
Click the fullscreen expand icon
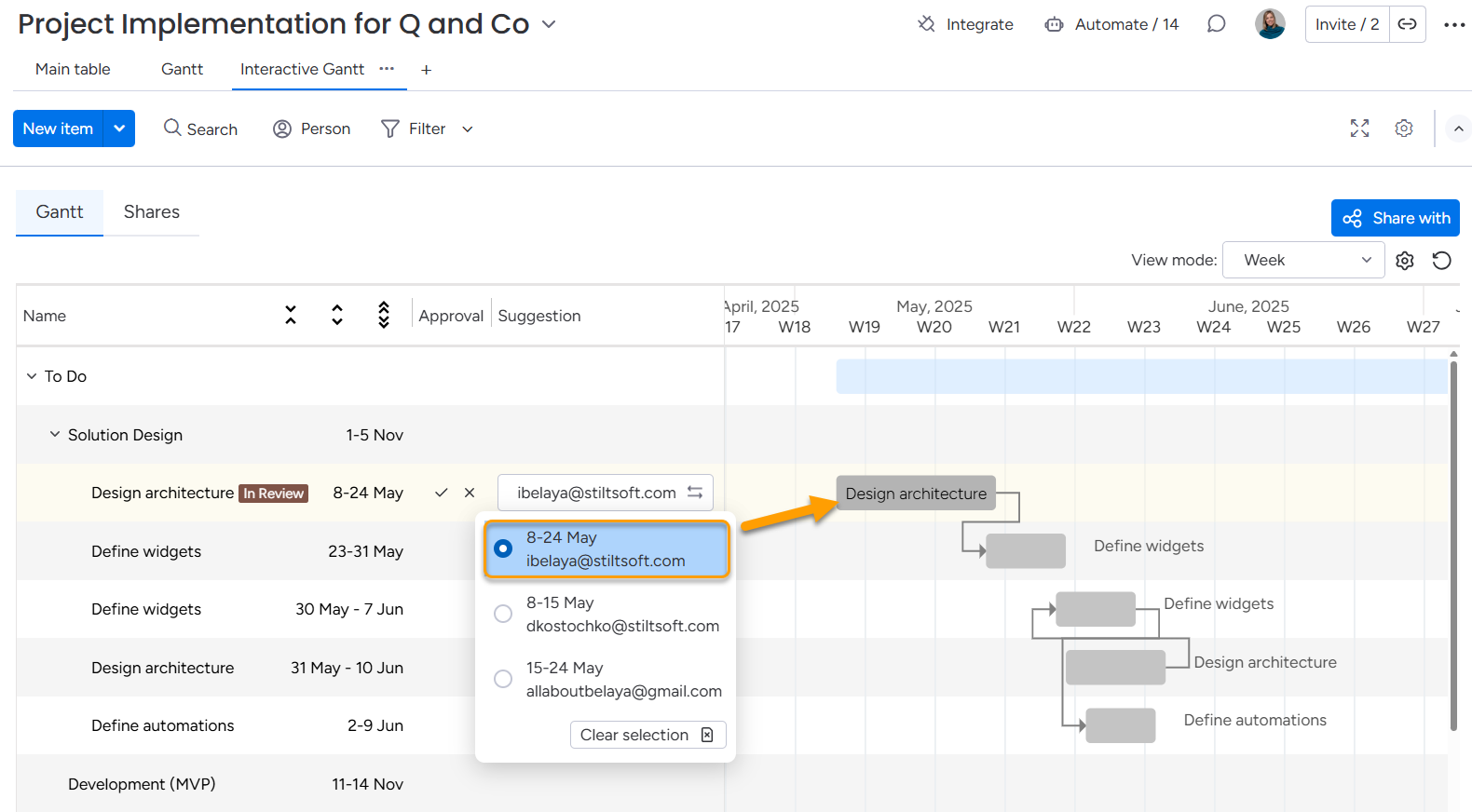[x=1359, y=129]
